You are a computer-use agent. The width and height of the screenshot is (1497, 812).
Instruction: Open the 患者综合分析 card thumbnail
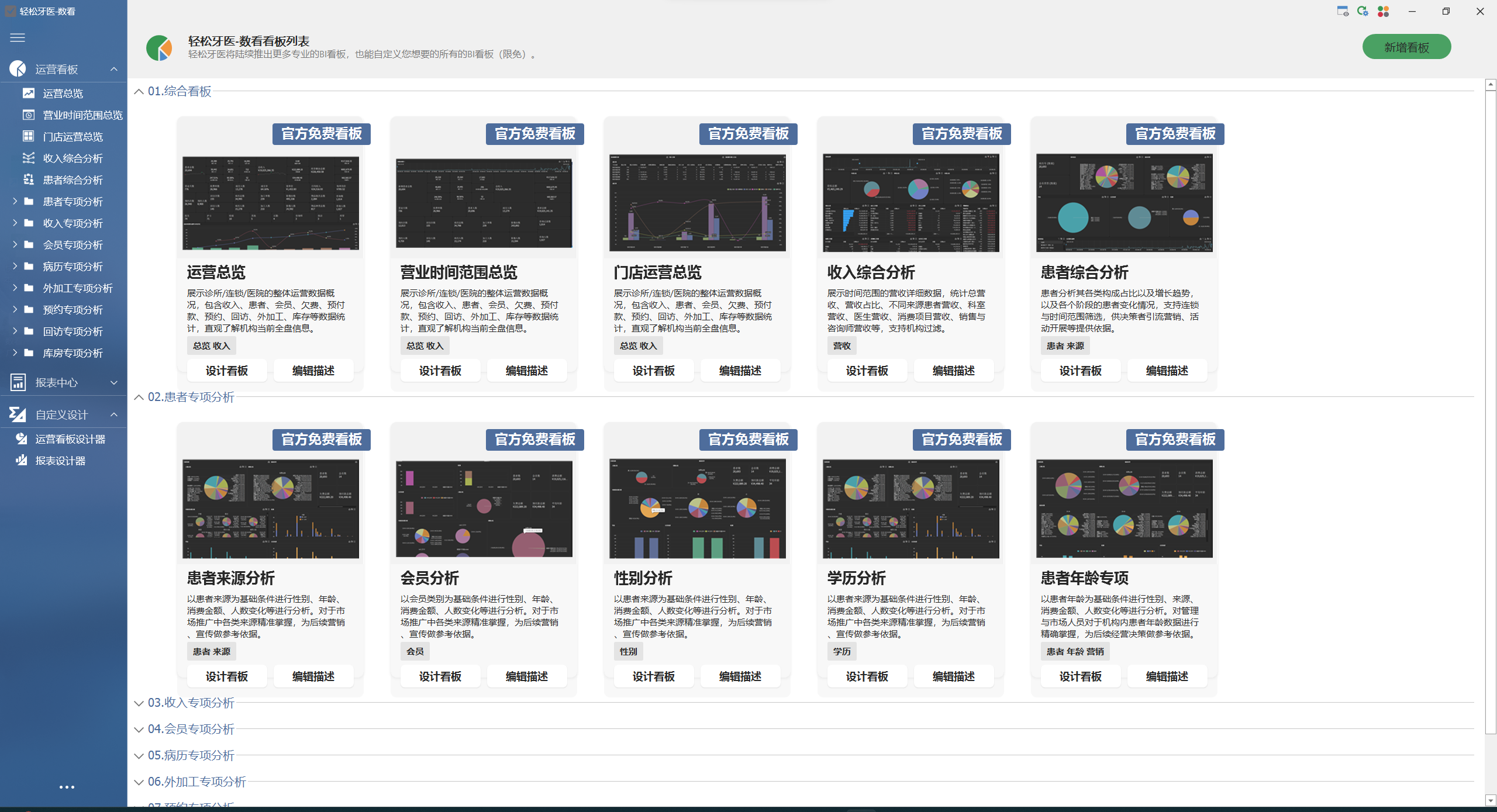(1125, 203)
